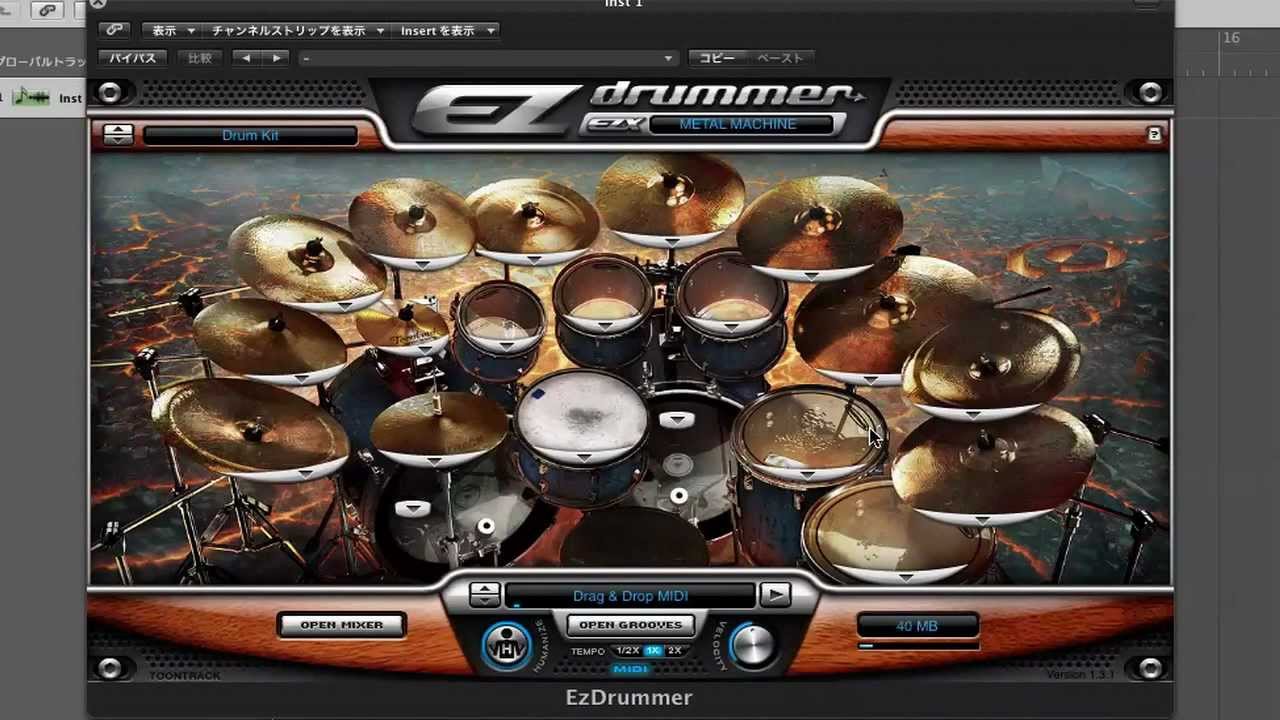
Task: Click the ペースト paste button
Action: tap(780, 58)
